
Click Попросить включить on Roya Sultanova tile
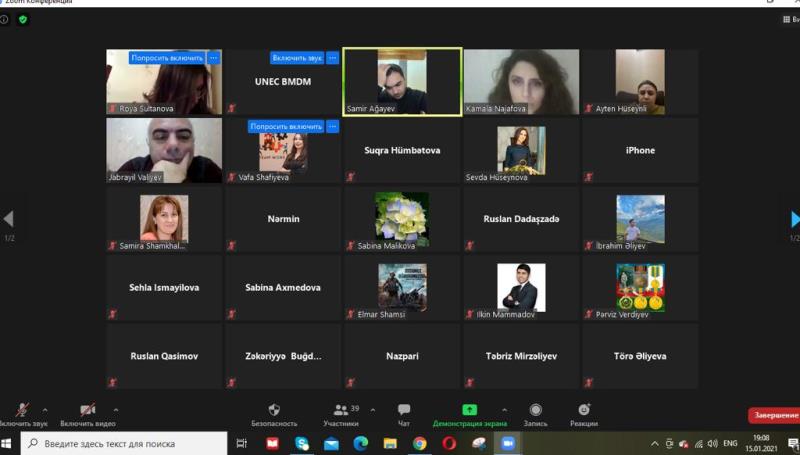[167, 58]
